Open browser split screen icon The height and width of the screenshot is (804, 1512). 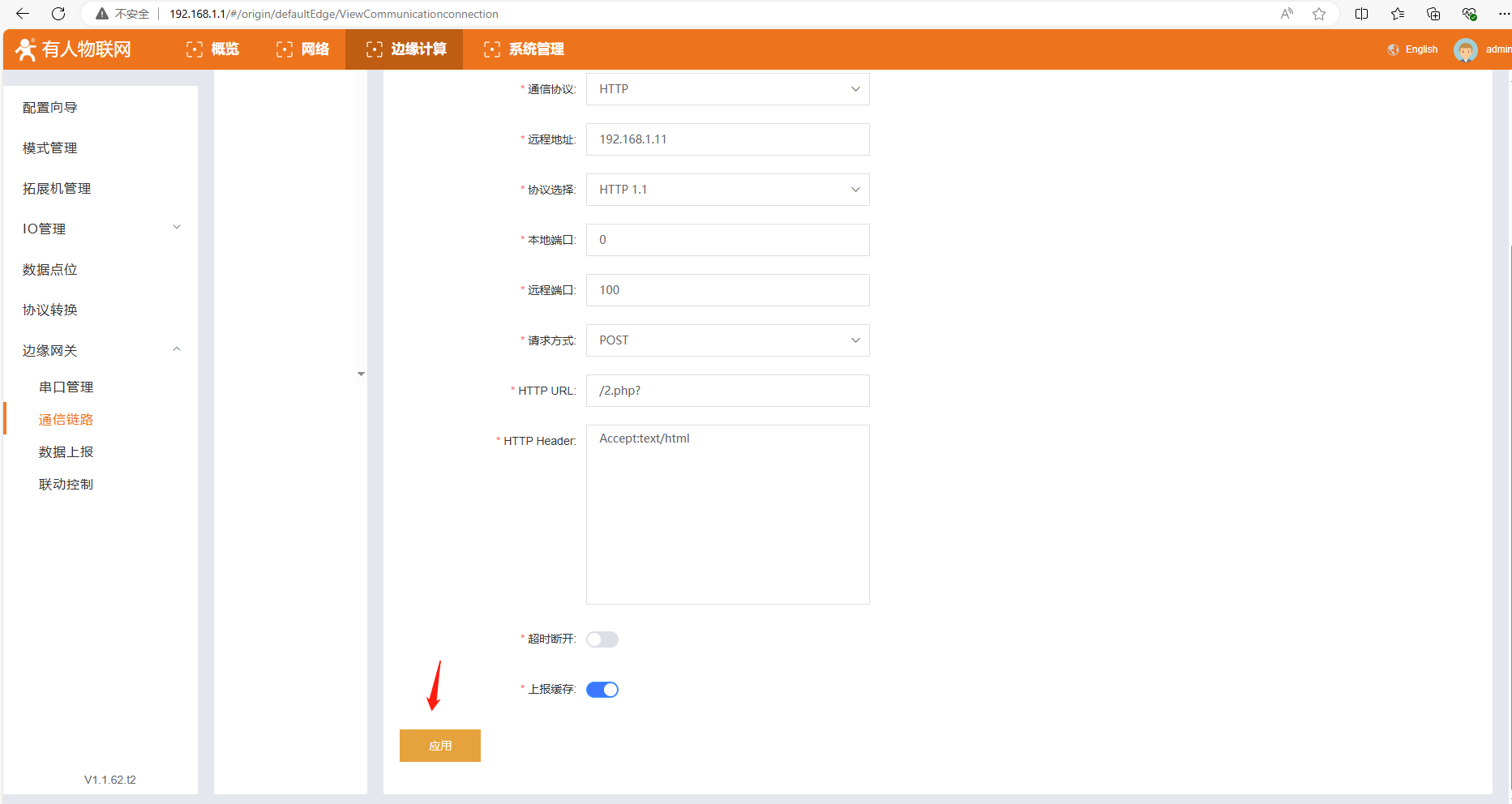(1361, 14)
